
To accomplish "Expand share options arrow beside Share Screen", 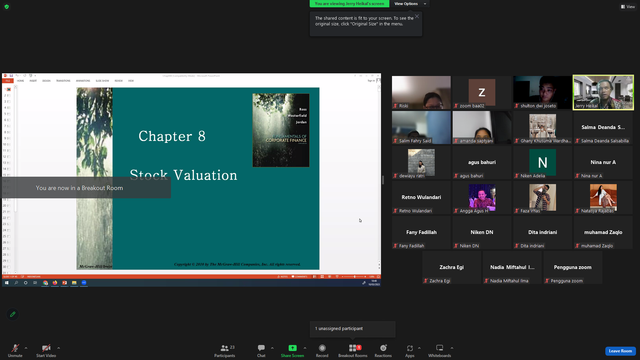I will point(305,348).
